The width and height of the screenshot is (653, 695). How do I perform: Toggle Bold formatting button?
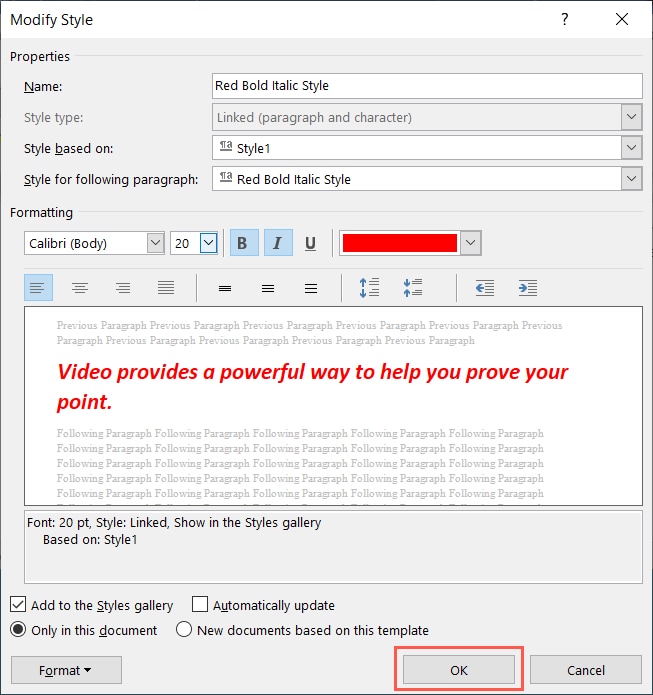[244, 243]
